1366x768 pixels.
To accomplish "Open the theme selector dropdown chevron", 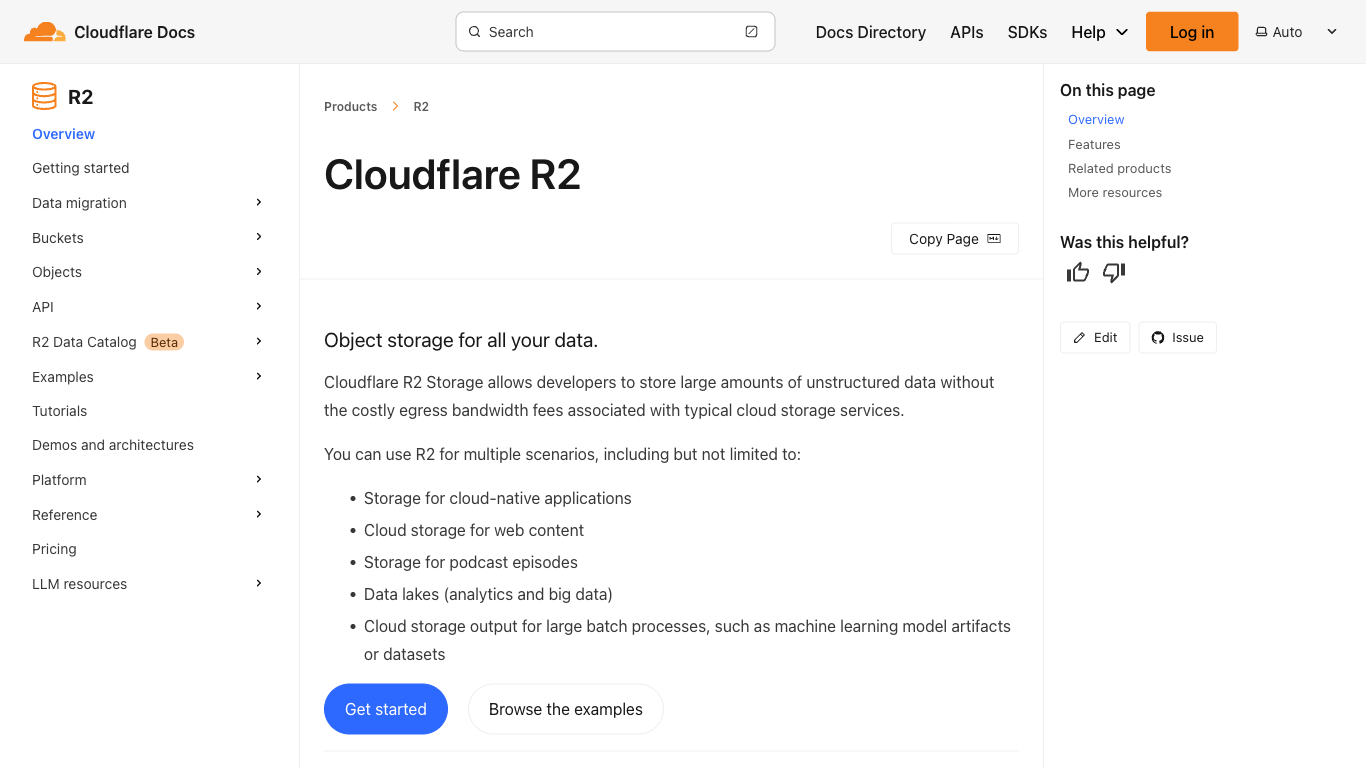I will pyautogui.click(x=1332, y=32).
